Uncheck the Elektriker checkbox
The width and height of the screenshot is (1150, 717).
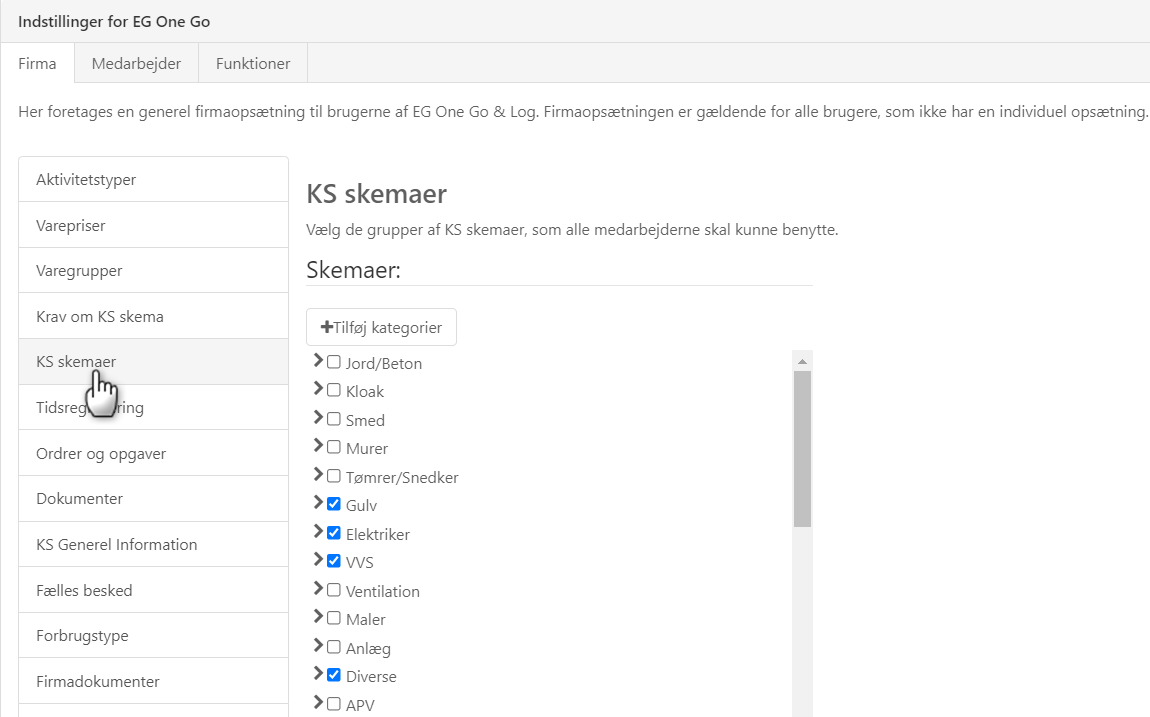point(334,533)
